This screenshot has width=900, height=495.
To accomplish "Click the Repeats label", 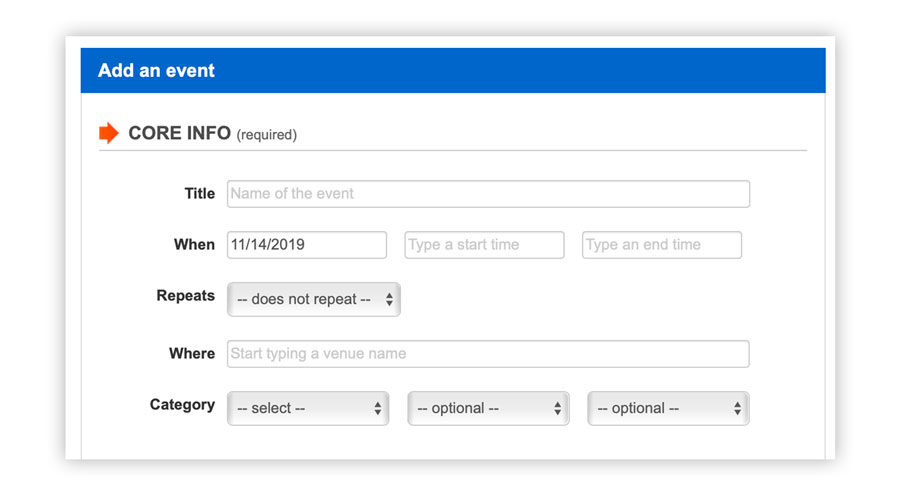I will 185,296.
